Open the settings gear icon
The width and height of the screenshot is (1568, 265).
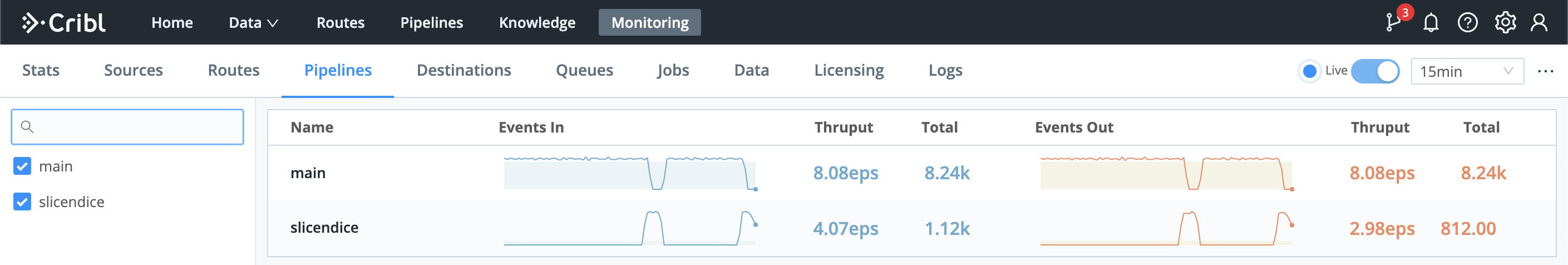(x=1505, y=23)
